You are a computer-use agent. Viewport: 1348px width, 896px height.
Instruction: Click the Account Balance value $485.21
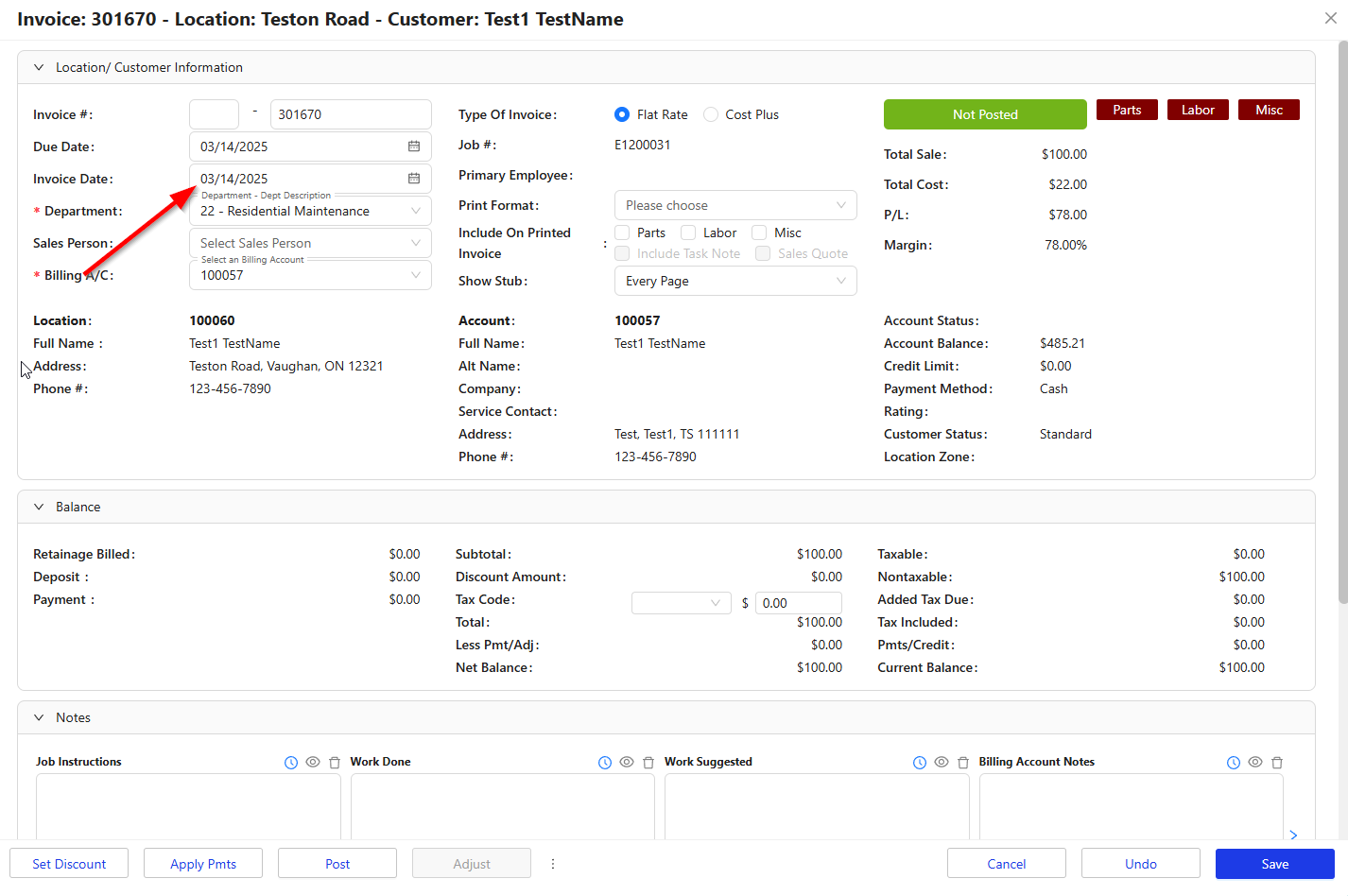[x=1063, y=343]
